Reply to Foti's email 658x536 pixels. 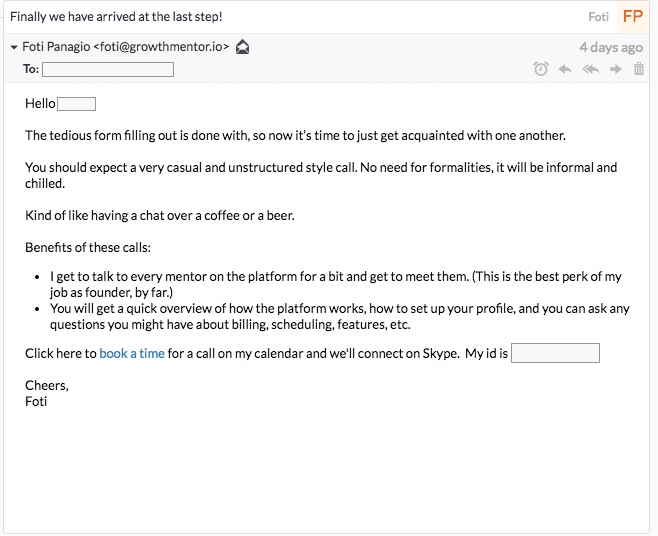point(565,69)
